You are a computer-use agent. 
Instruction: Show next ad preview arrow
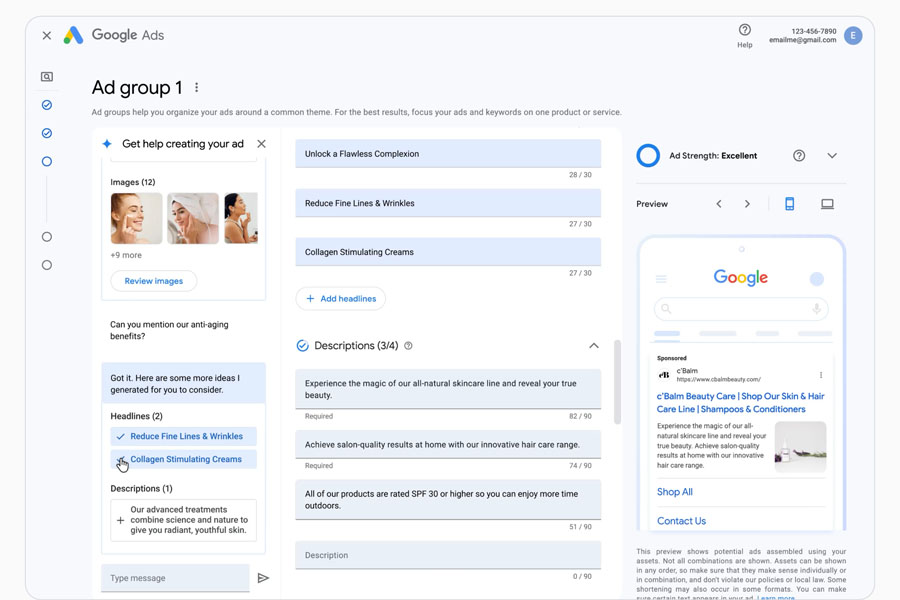[747, 204]
